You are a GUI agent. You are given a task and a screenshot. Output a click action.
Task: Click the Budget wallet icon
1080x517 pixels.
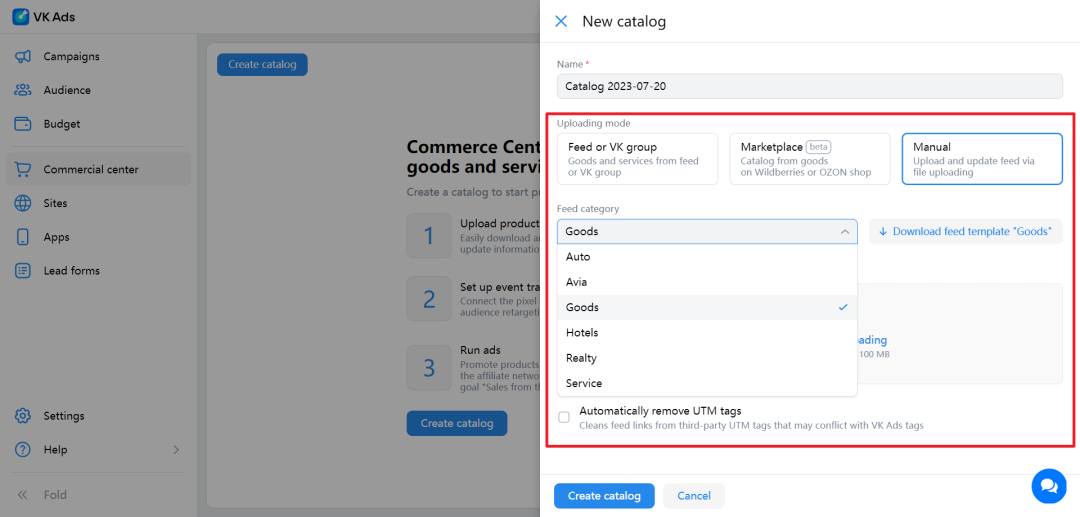pyautogui.click(x=23, y=124)
